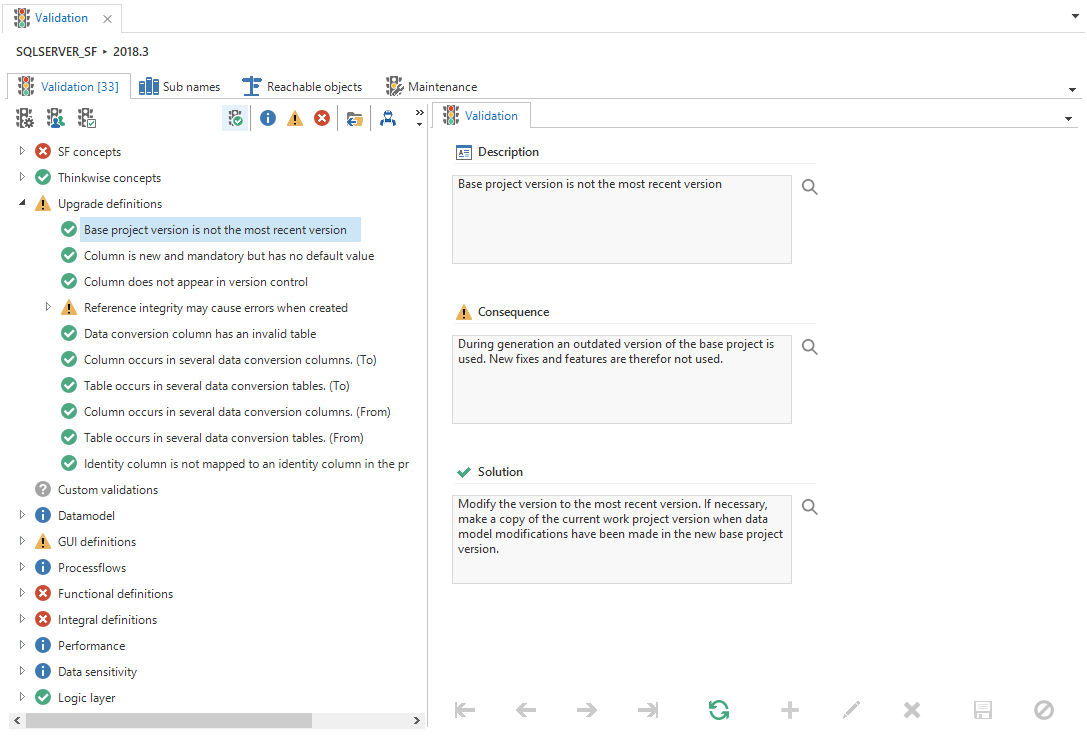Click the traffic light with checkmark icon
This screenshot has width=1087, height=738.
point(87,118)
